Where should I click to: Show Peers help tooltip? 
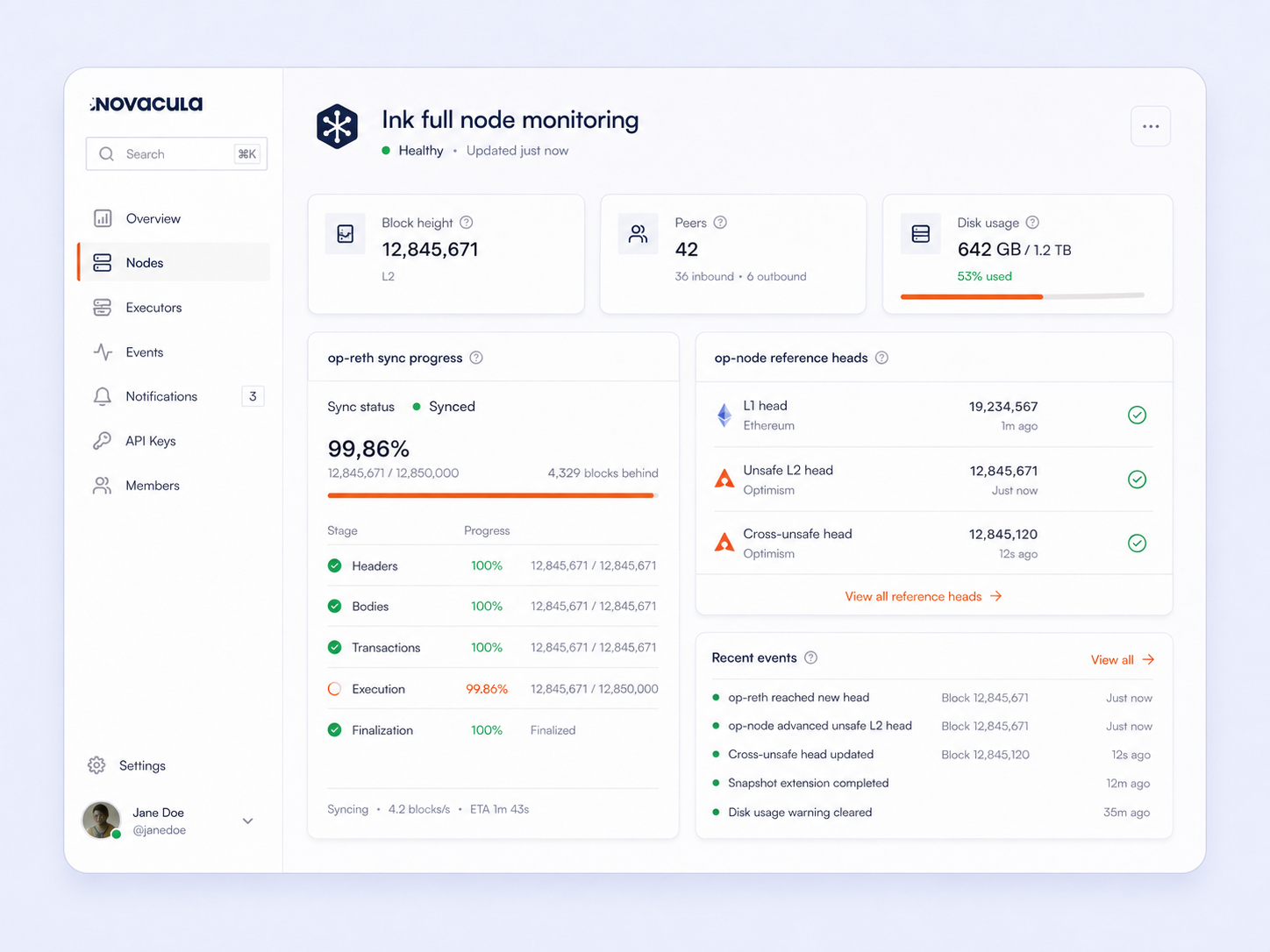pos(720,223)
